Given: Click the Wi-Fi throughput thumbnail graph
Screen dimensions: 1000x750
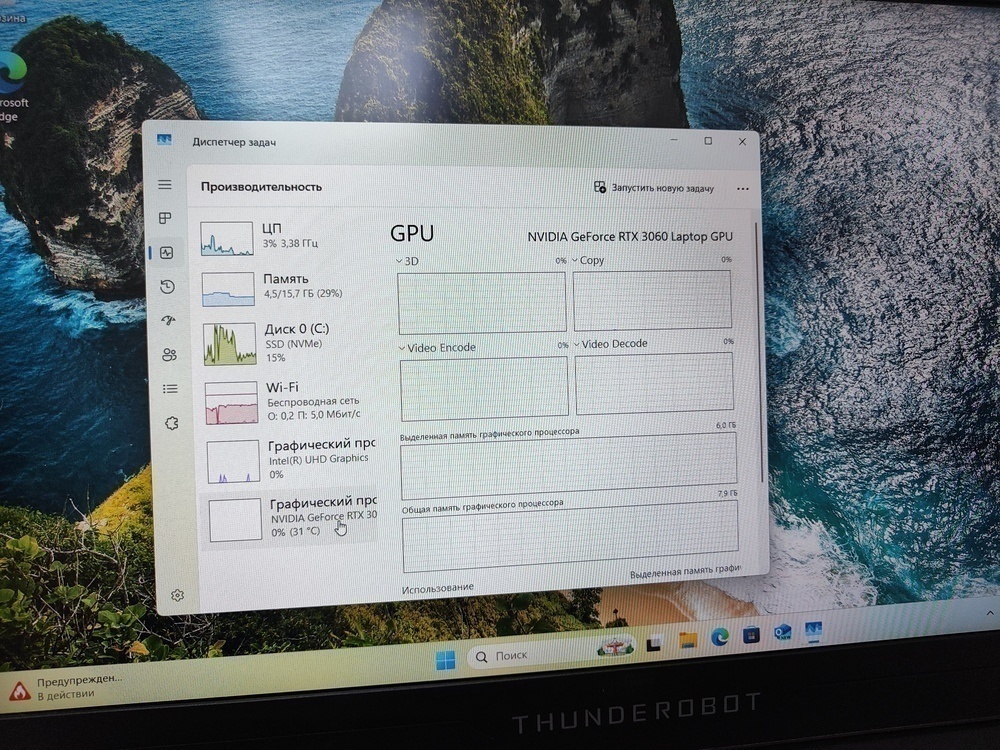Looking at the screenshot, I should 232,403.
